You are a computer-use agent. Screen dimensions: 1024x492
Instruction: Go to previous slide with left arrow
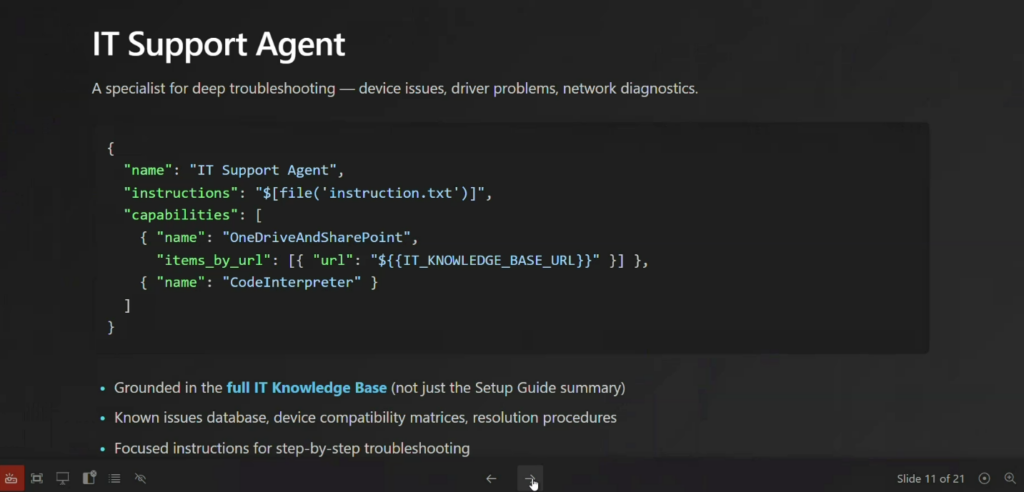[x=491, y=478]
